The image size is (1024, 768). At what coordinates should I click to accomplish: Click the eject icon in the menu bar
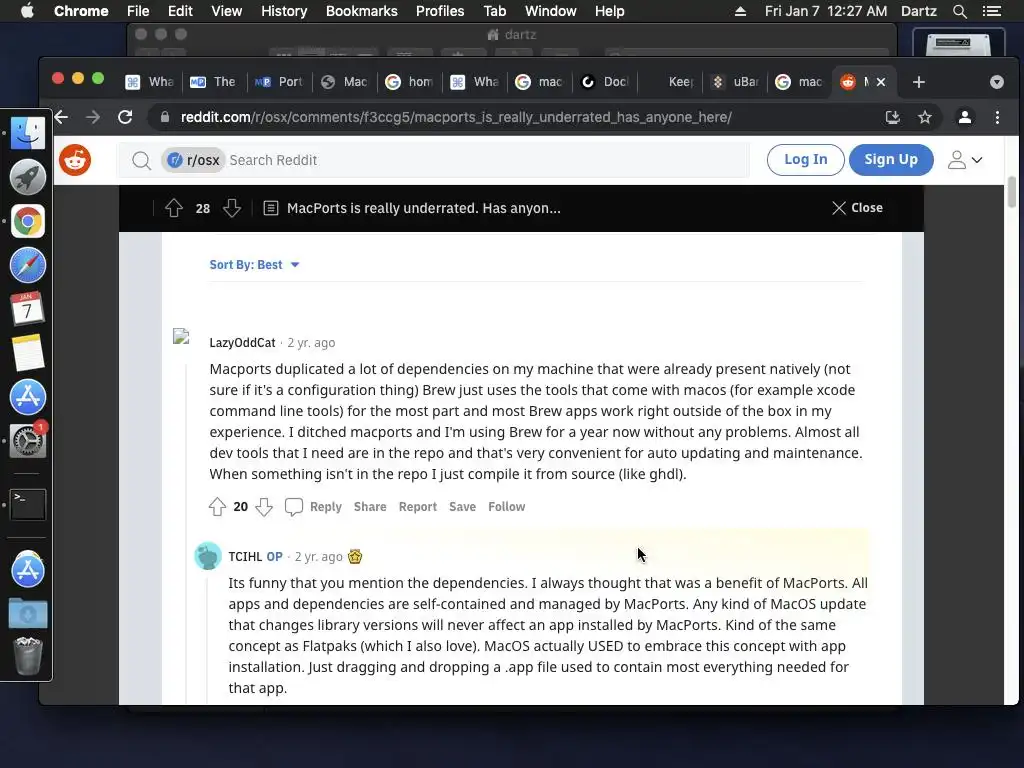(x=740, y=11)
